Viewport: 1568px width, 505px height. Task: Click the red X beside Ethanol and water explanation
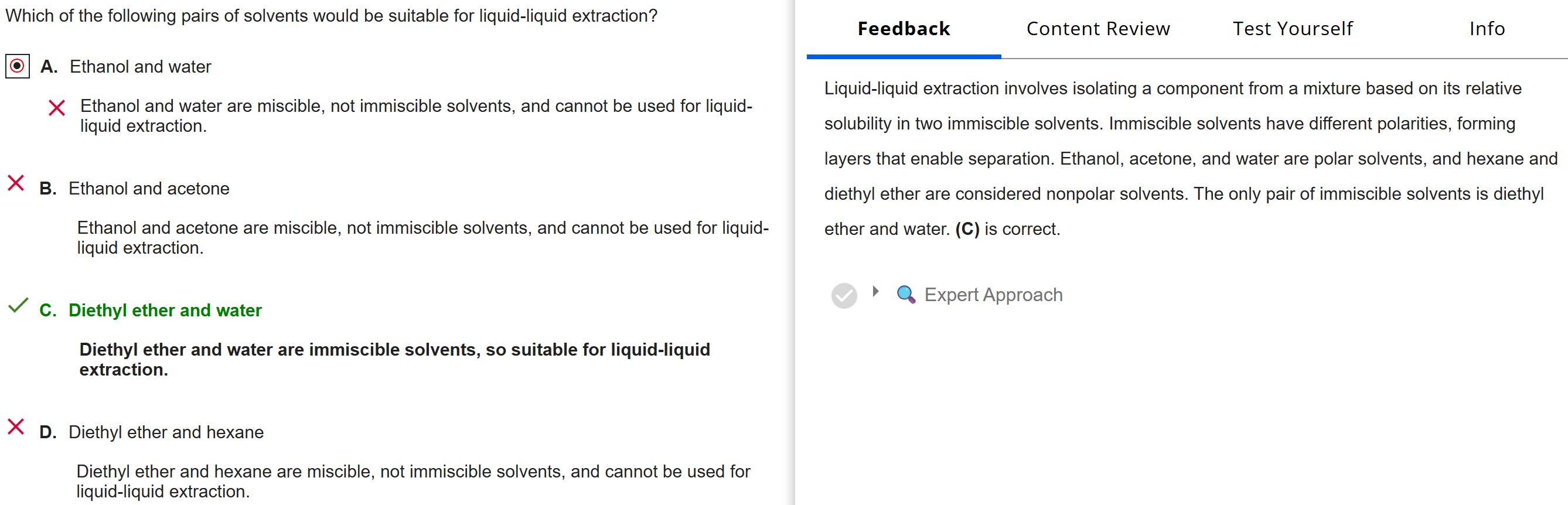tap(57, 108)
